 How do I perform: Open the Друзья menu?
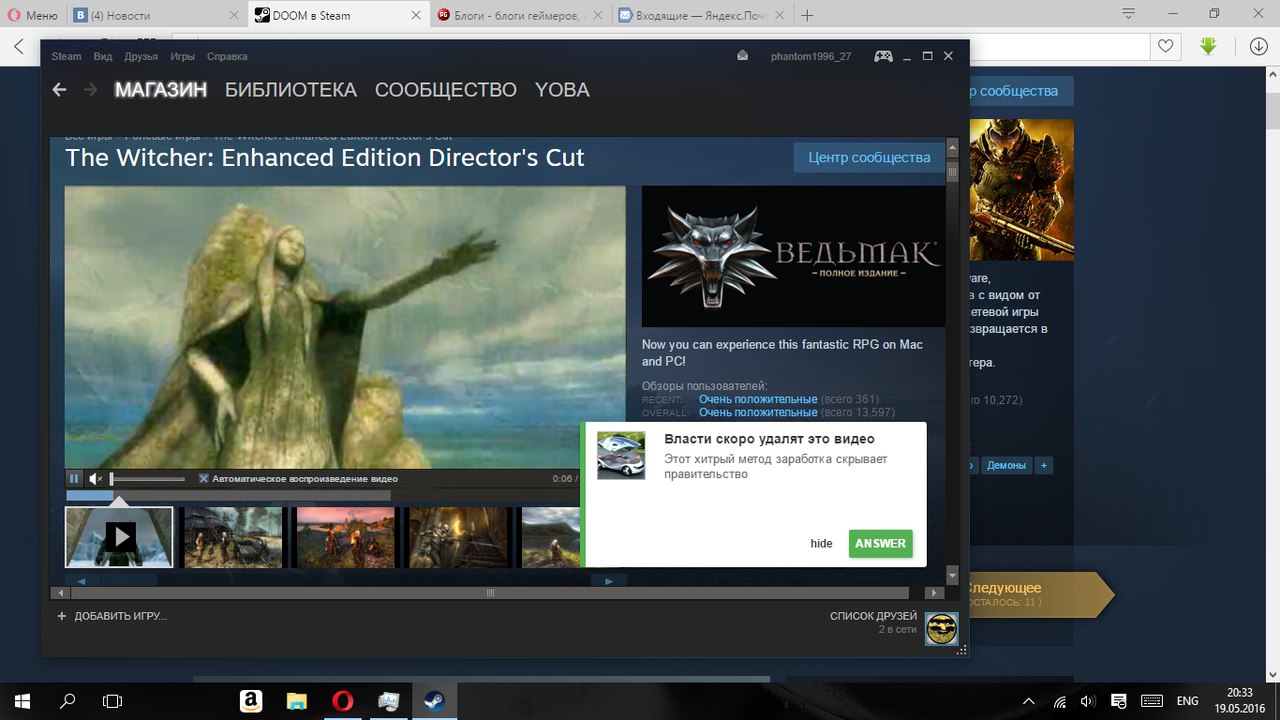[x=141, y=56]
